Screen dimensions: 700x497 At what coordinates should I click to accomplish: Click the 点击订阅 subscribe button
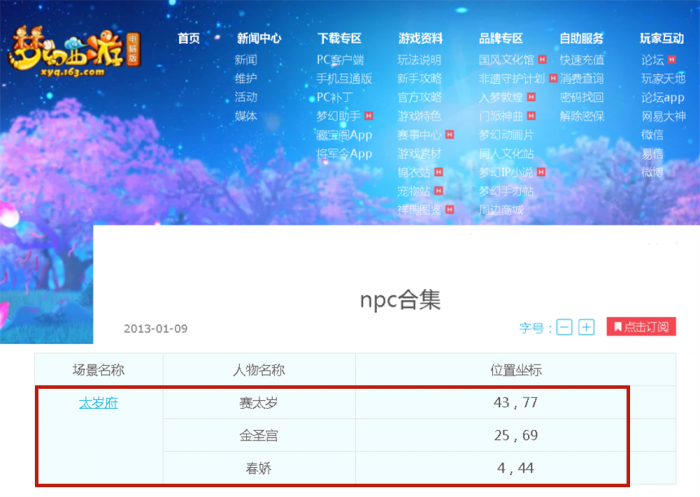[x=641, y=327]
